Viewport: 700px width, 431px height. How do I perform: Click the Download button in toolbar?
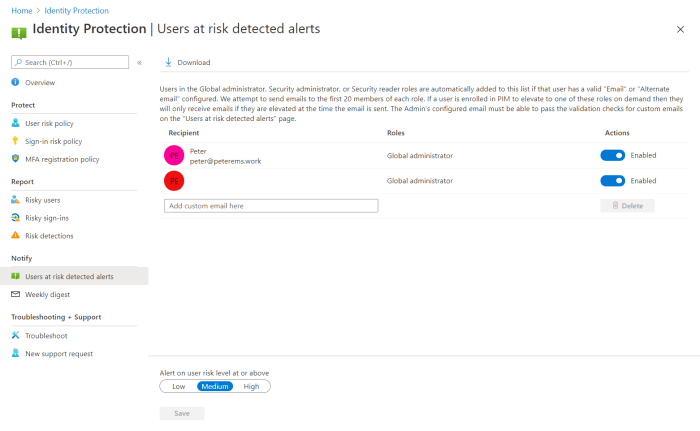tap(187, 62)
